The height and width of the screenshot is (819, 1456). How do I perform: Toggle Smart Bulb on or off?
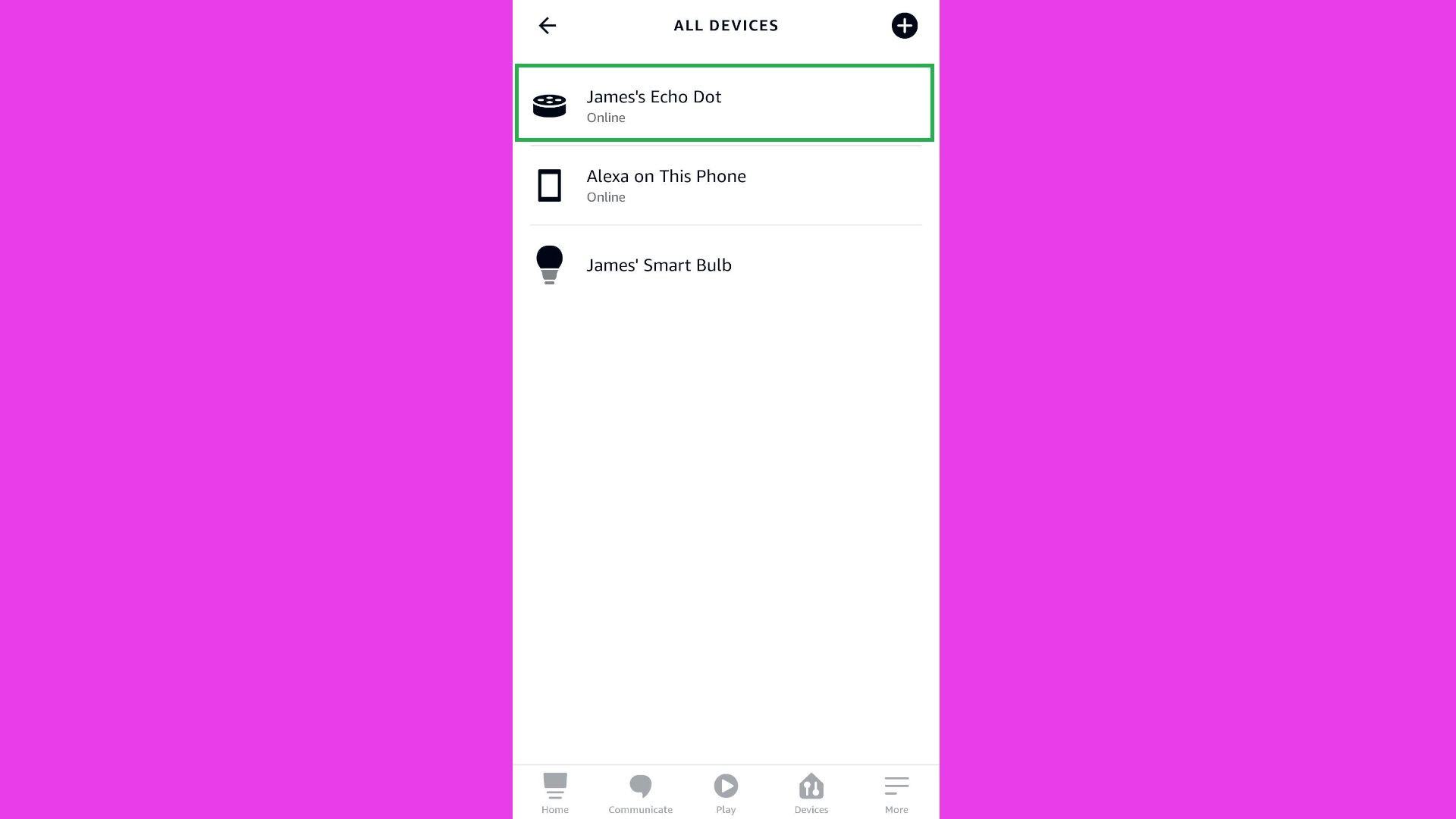pos(549,263)
